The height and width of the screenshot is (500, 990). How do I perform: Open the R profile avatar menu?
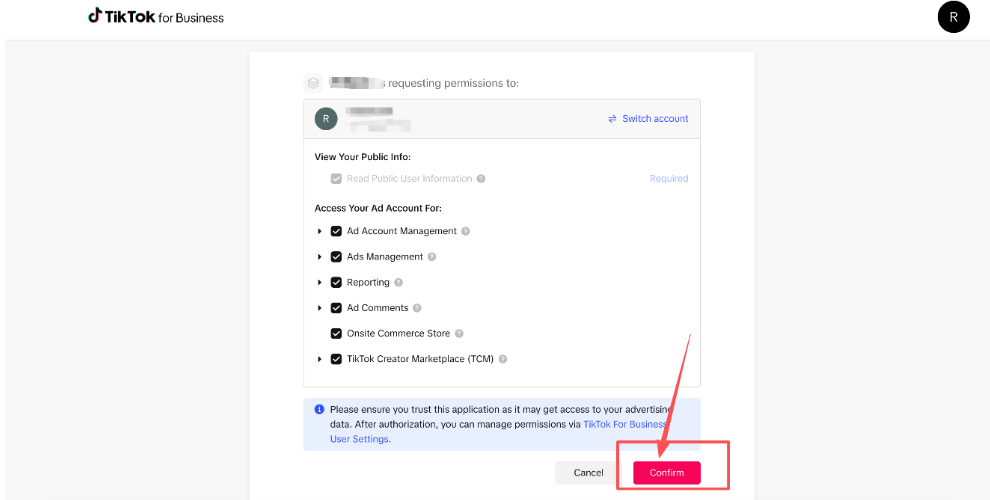point(953,17)
